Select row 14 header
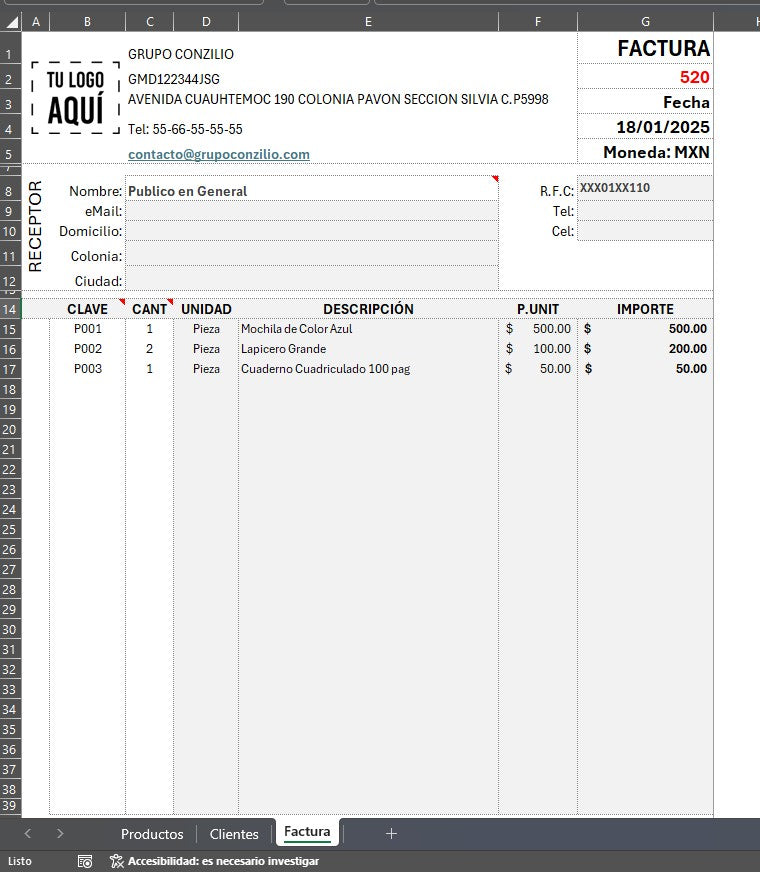Viewport: 760px width, 872px height. click(10, 309)
